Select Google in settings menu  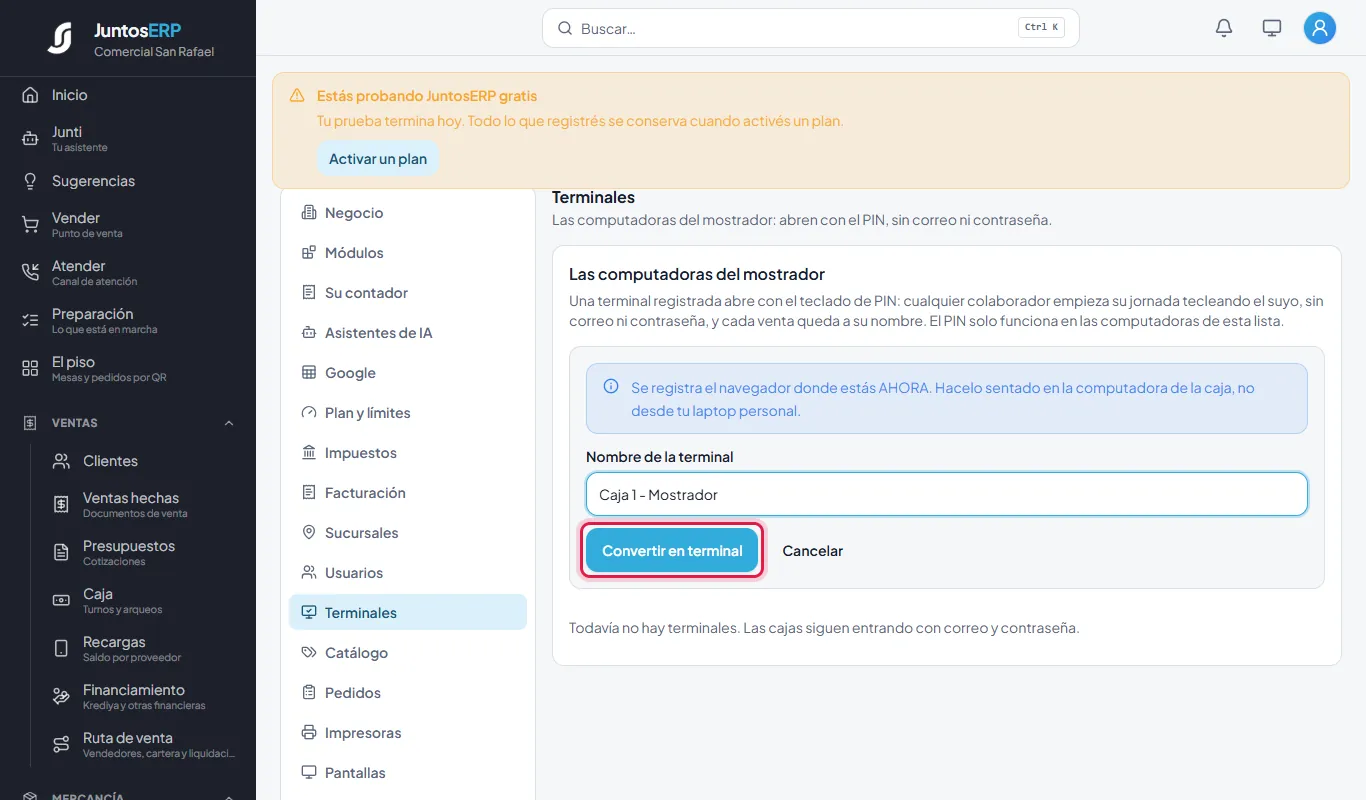(408, 373)
